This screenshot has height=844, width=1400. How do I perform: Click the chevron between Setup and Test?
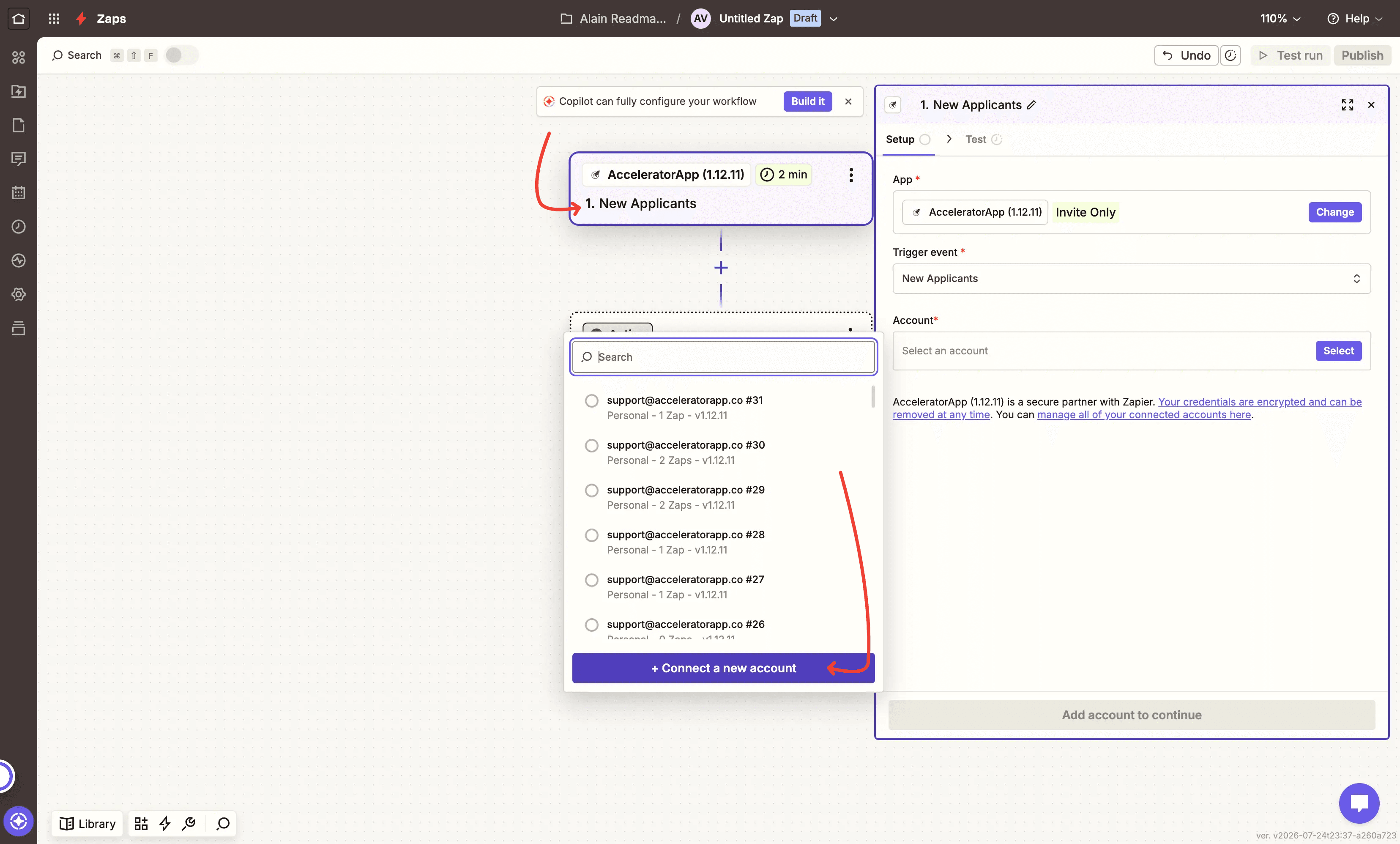(x=949, y=139)
